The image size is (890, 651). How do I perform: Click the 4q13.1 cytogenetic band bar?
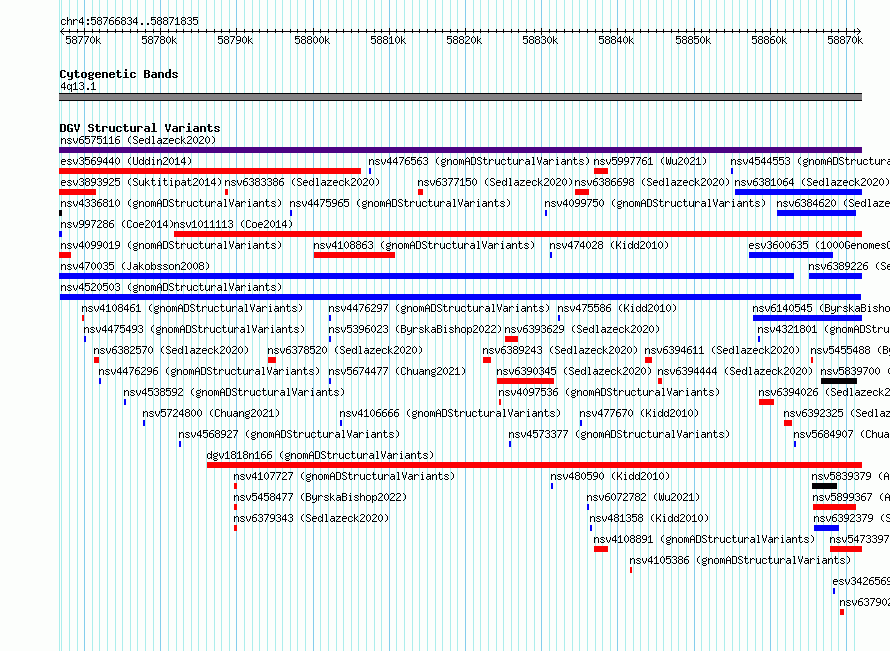click(x=460, y=97)
